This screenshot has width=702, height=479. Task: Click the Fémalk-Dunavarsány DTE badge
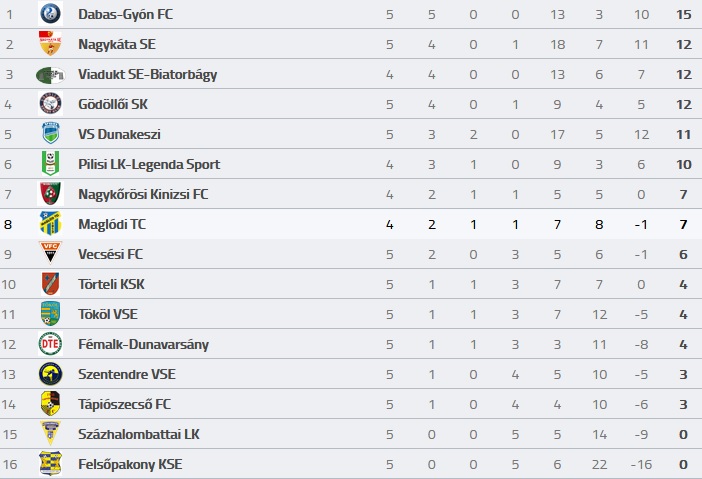click(50, 344)
